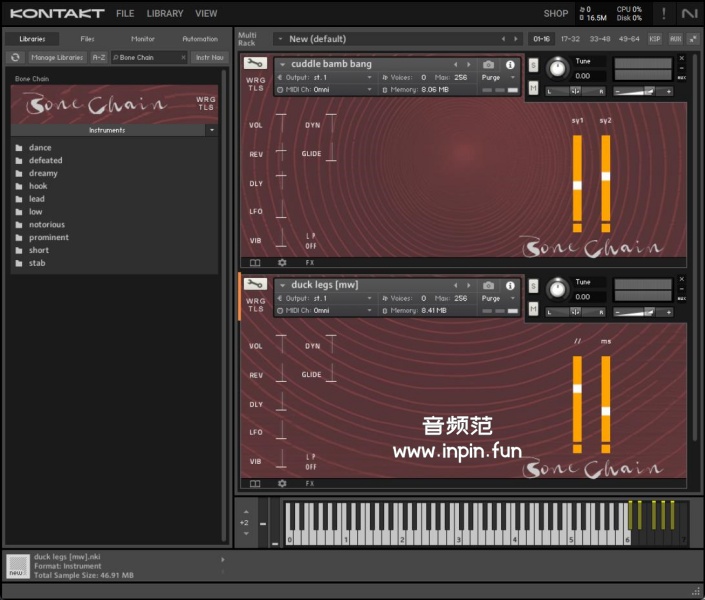Click the Native Instruments logo icon
This screenshot has height=600, width=705.
coord(689,13)
